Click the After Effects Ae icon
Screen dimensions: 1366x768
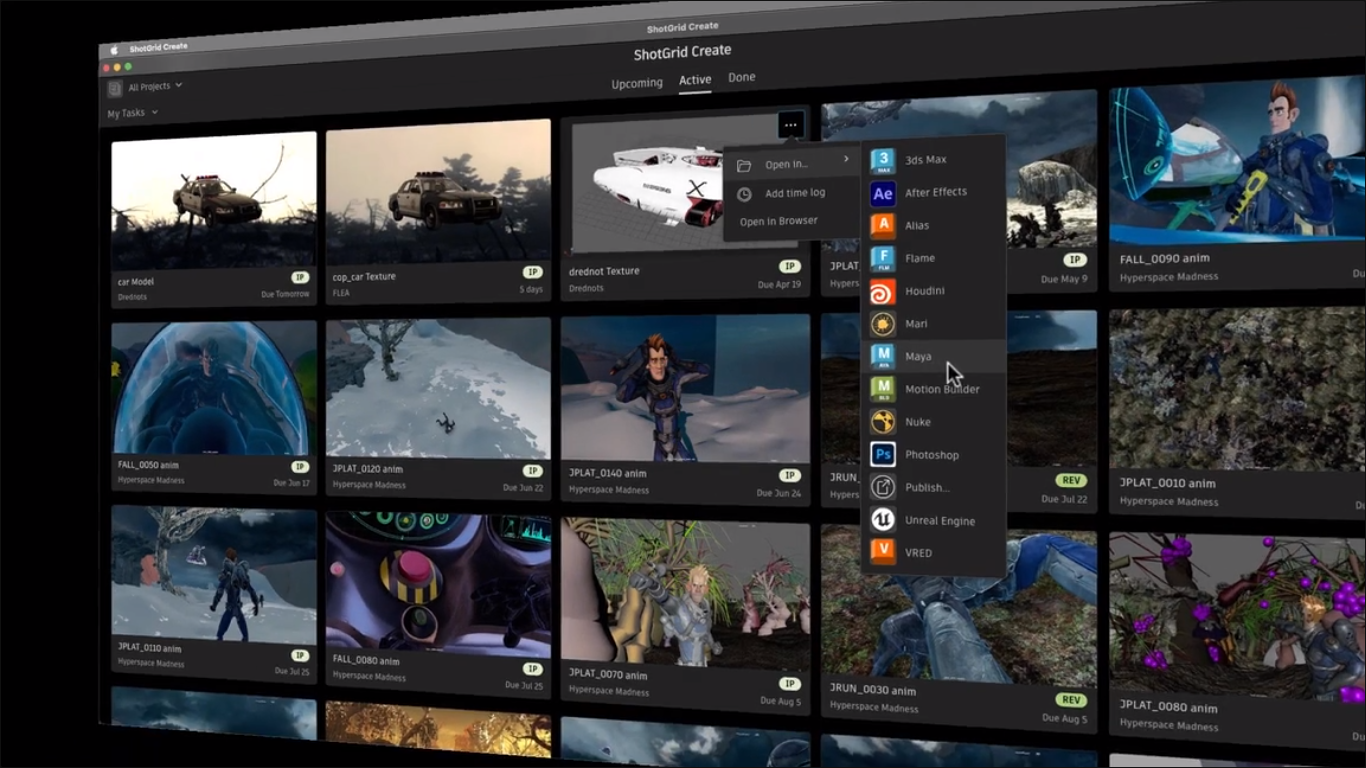[882, 193]
